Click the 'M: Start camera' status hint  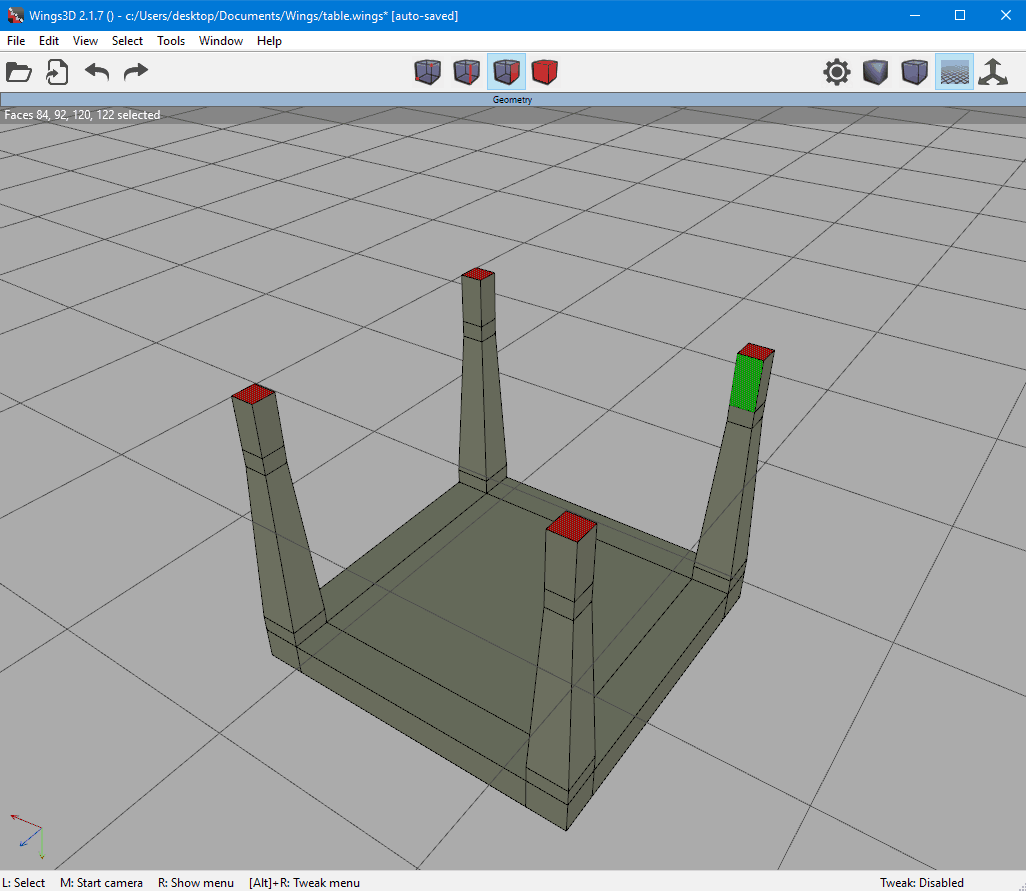[101, 882]
